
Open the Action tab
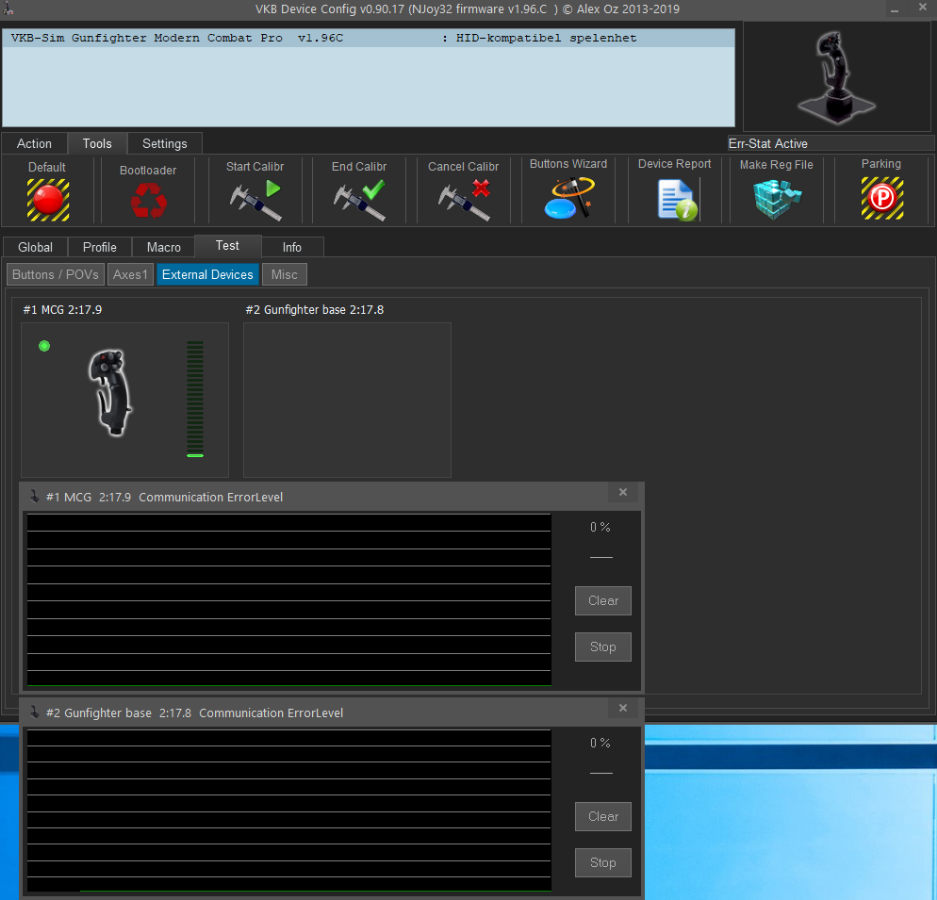pos(34,144)
